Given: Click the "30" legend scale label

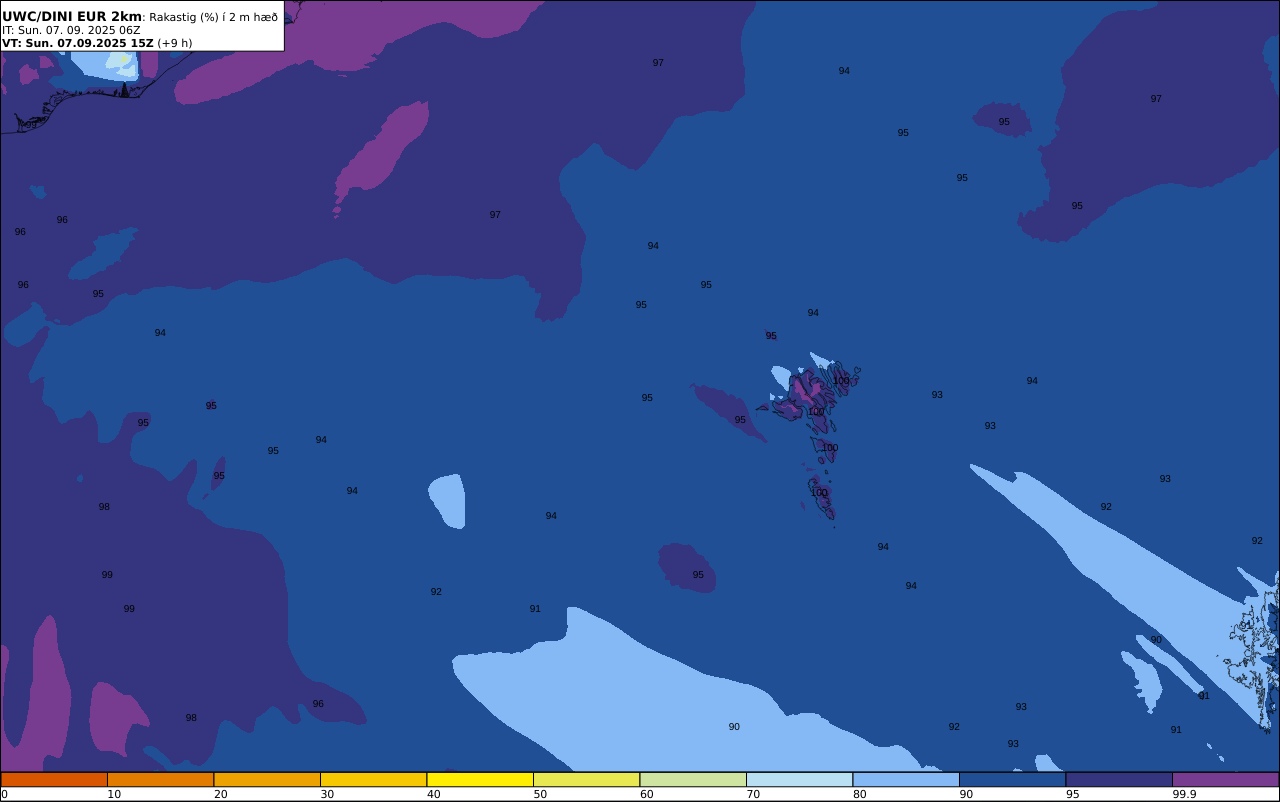Looking at the screenshot, I should (x=327, y=794).
